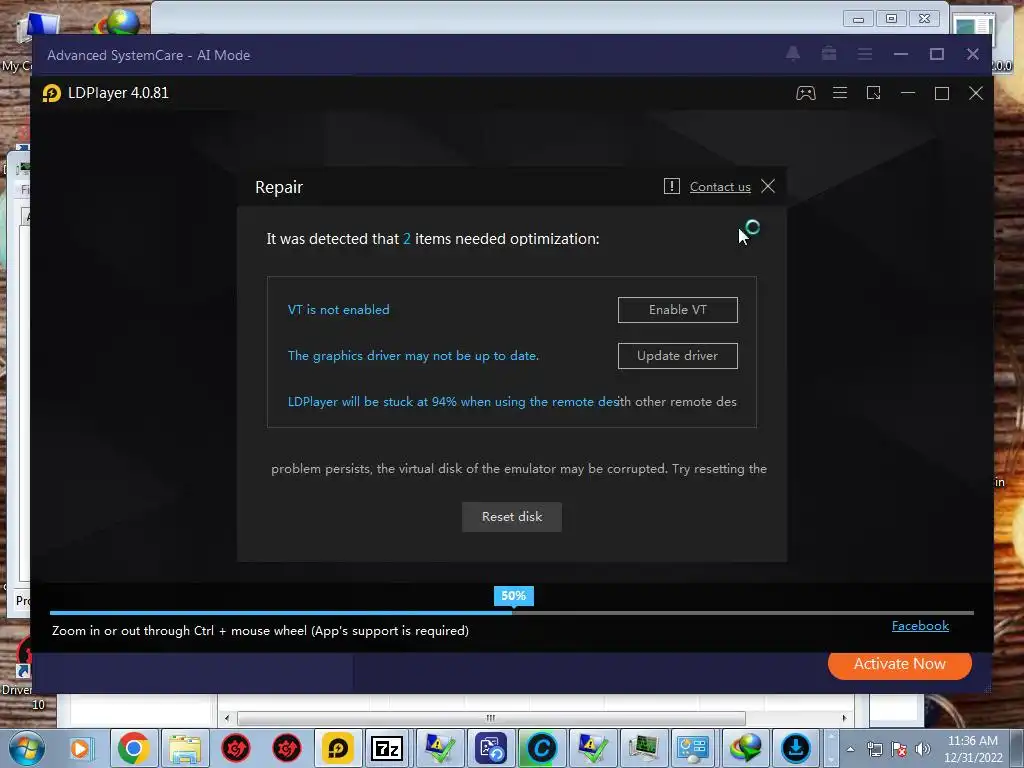Click "VT is not enabled" text

pyautogui.click(x=338, y=310)
